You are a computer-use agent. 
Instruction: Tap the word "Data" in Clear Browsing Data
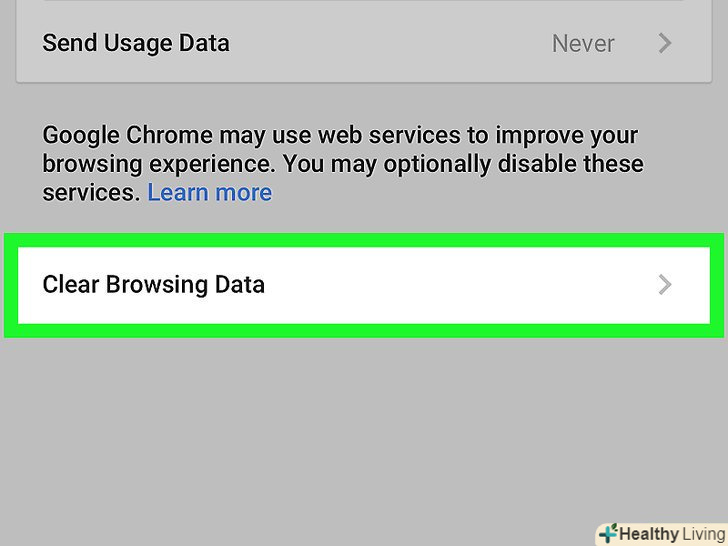[x=239, y=285]
